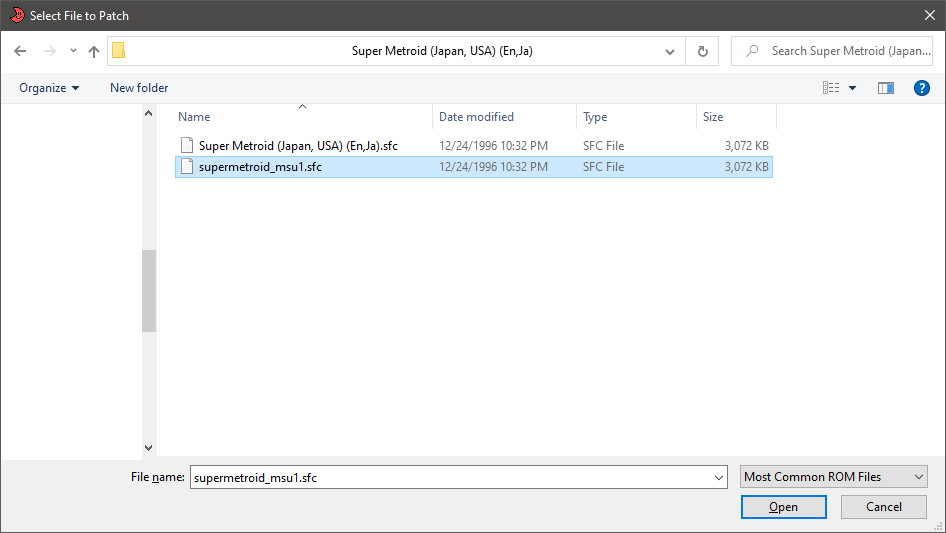Click the view layout icon
This screenshot has width=946, height=533.
coord(831,88)
